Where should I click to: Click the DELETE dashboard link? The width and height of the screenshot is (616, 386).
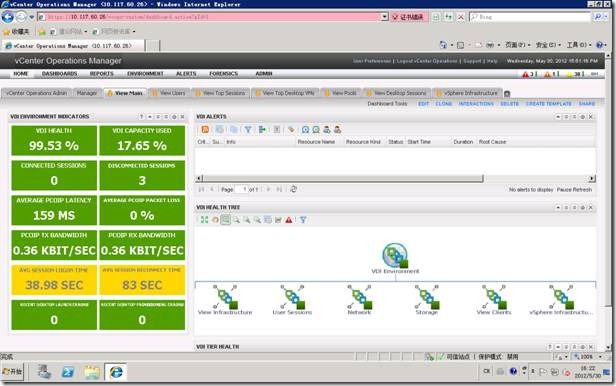(510, 104)
